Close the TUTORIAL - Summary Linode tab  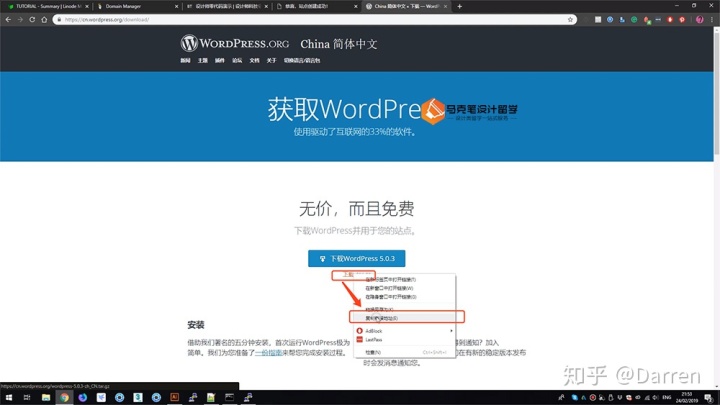tap(87, 6)
